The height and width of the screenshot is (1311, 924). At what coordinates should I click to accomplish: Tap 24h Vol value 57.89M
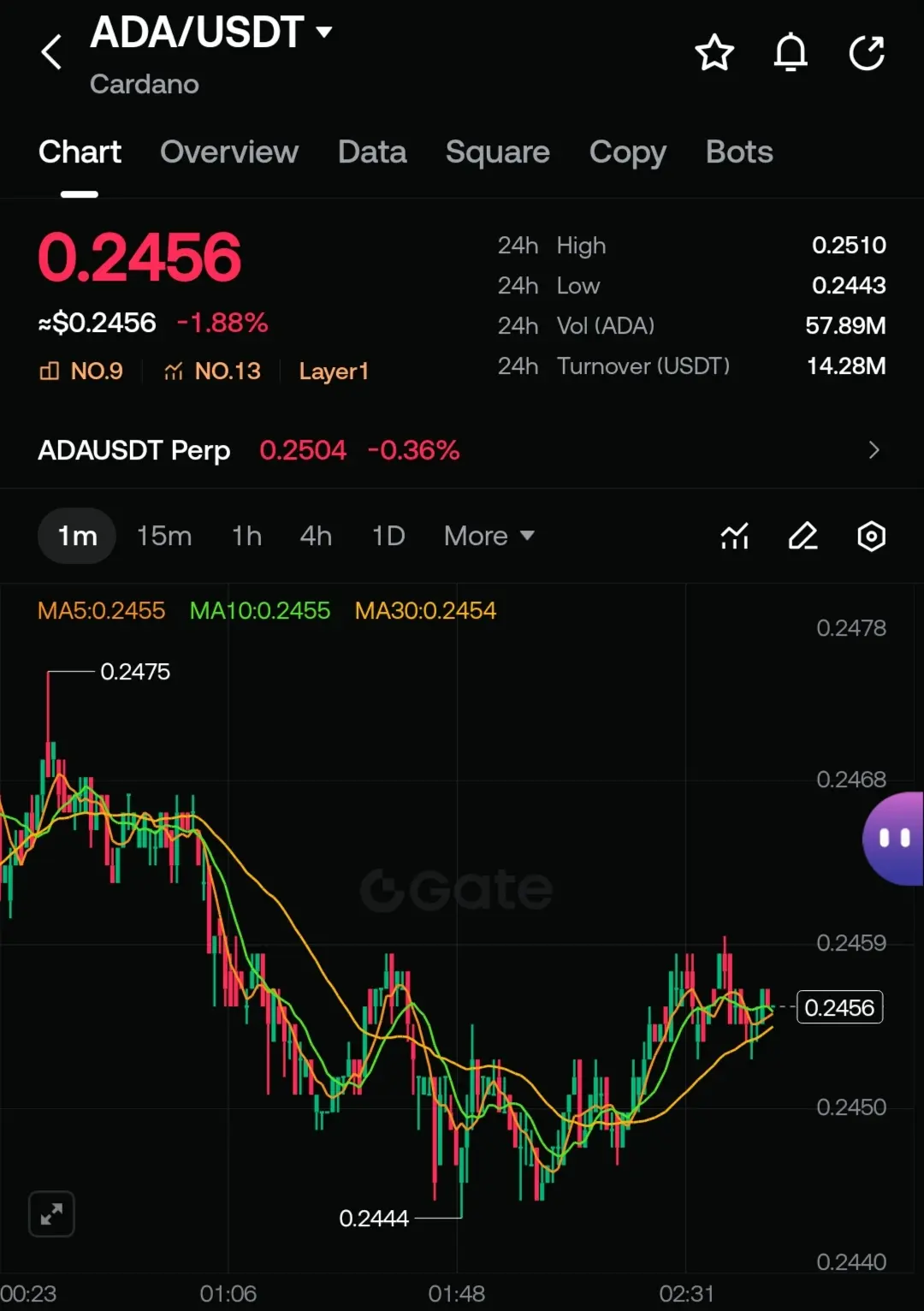click(x=845, y=326)
